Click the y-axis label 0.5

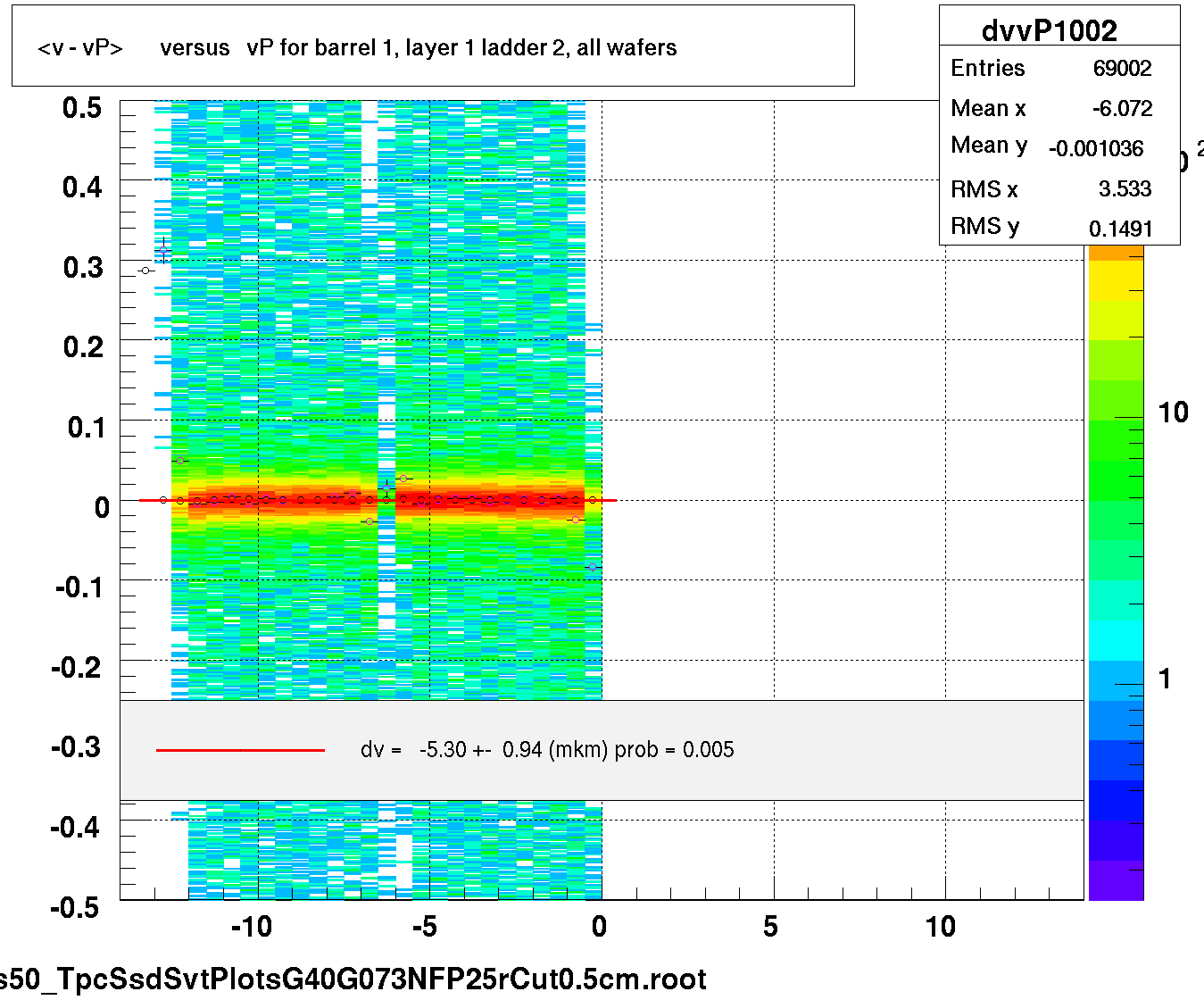[82, 108]
